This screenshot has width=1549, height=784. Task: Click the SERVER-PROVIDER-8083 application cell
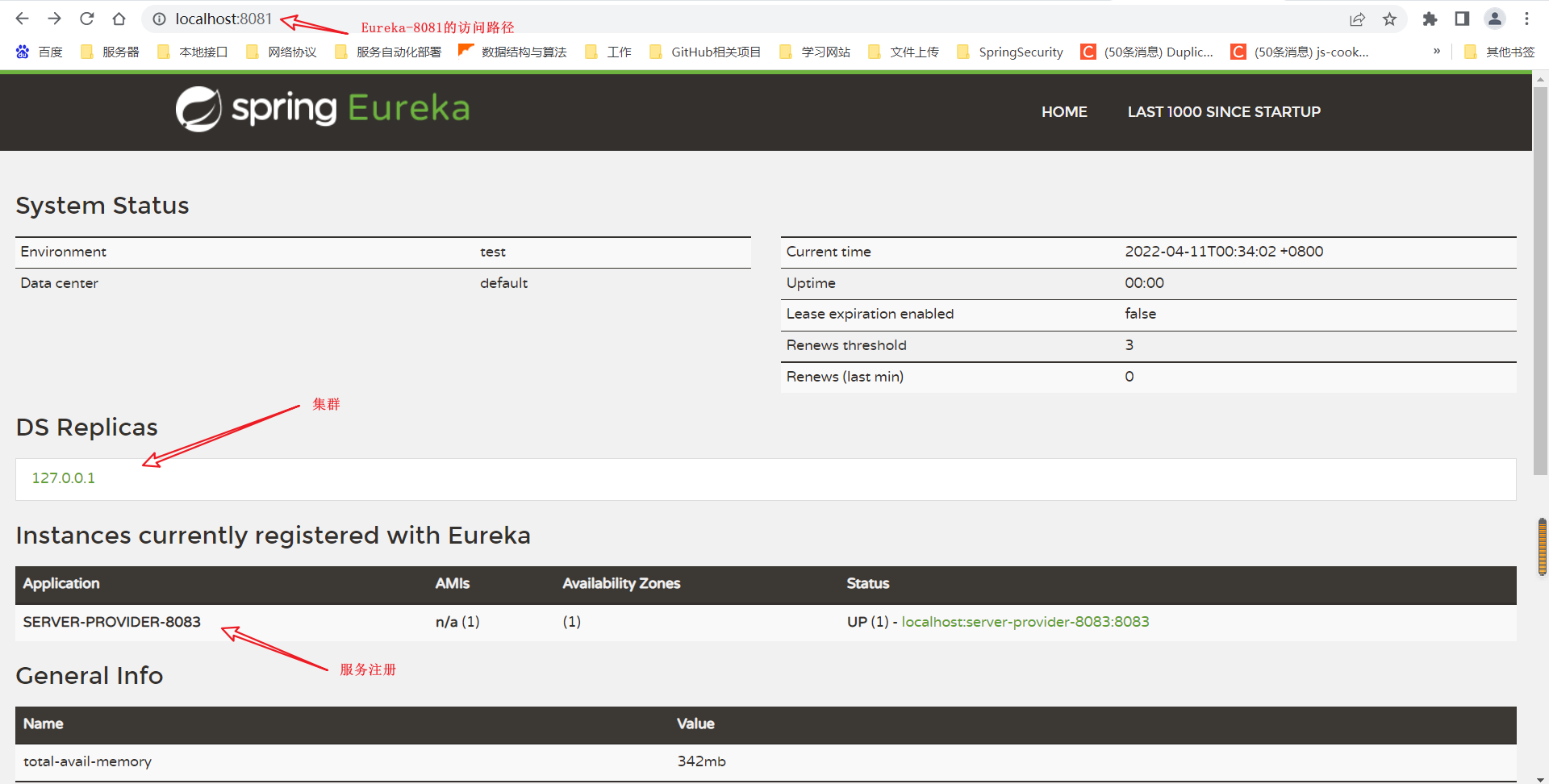coord(112,622)
